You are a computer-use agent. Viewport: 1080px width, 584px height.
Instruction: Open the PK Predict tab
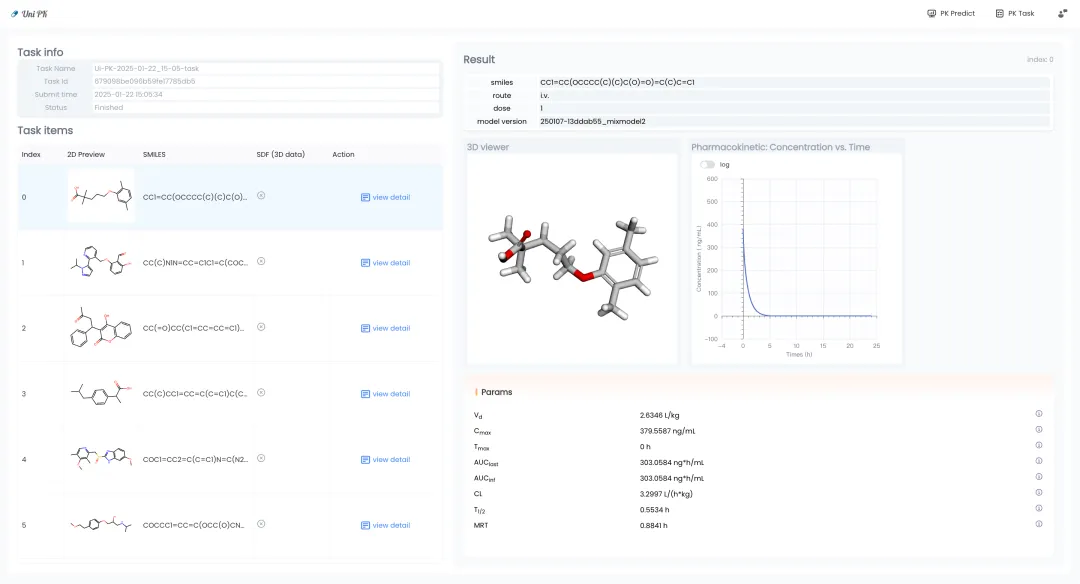[951, 14]
